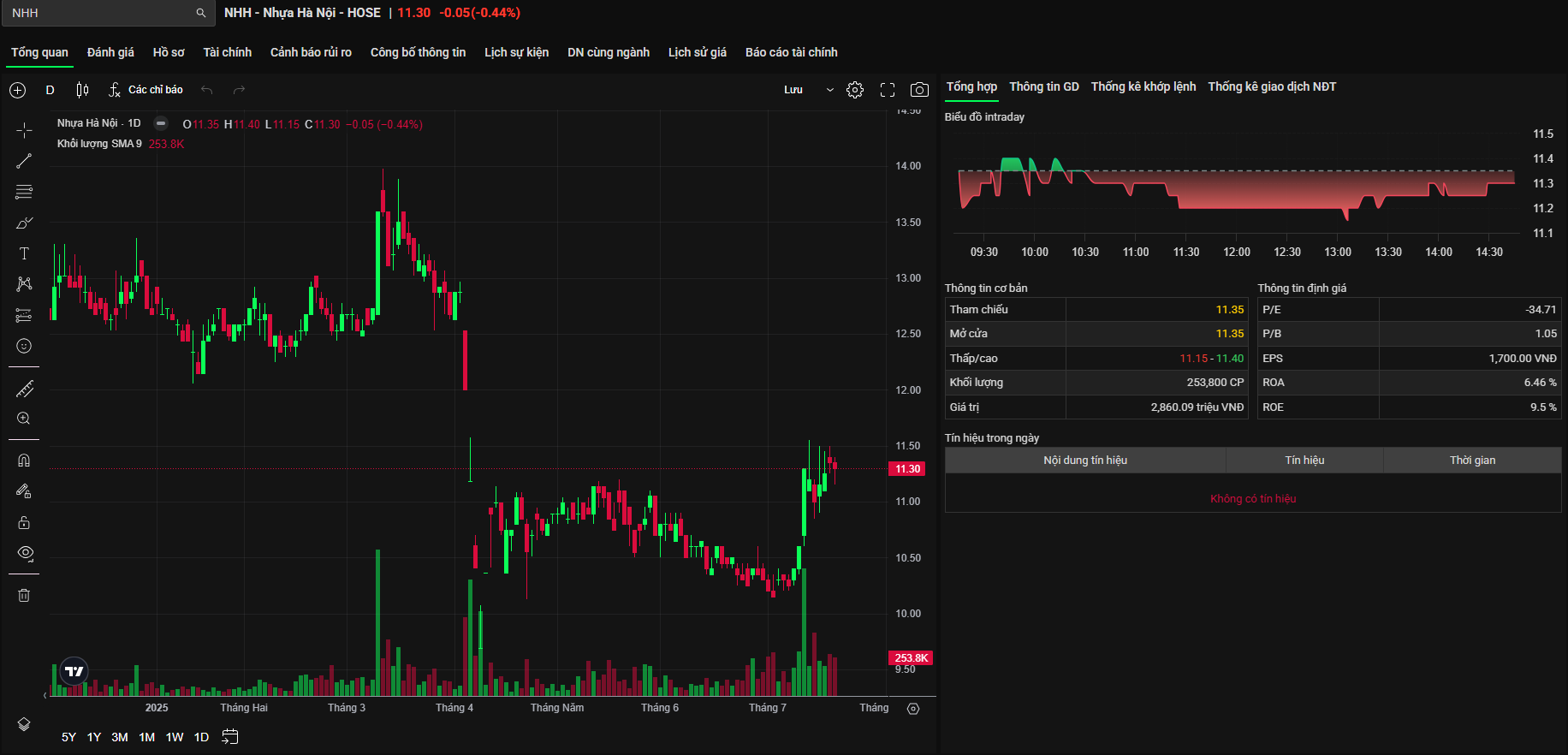This screenshot has width=1568, height=755.
Task: Select the 1Y time range
Action: coord(94,737)
